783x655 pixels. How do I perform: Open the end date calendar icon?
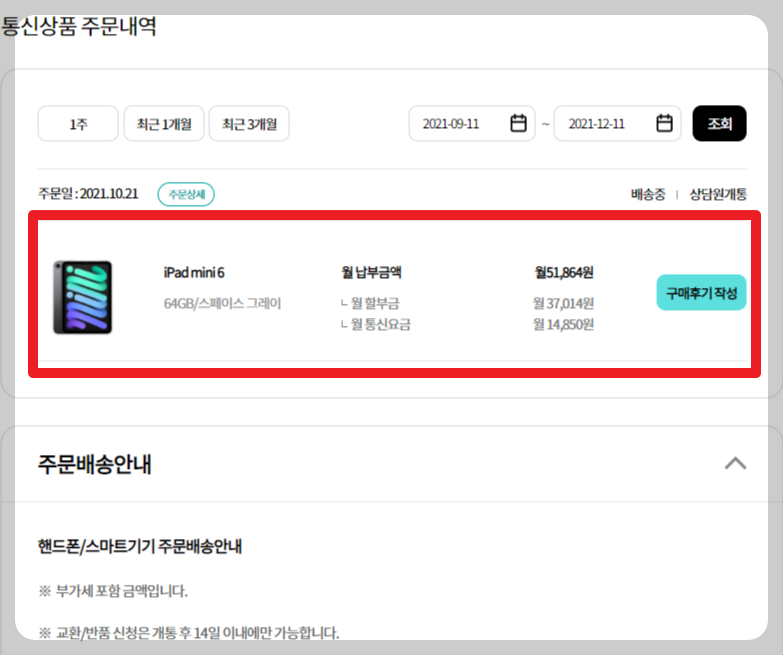(664, 123)
